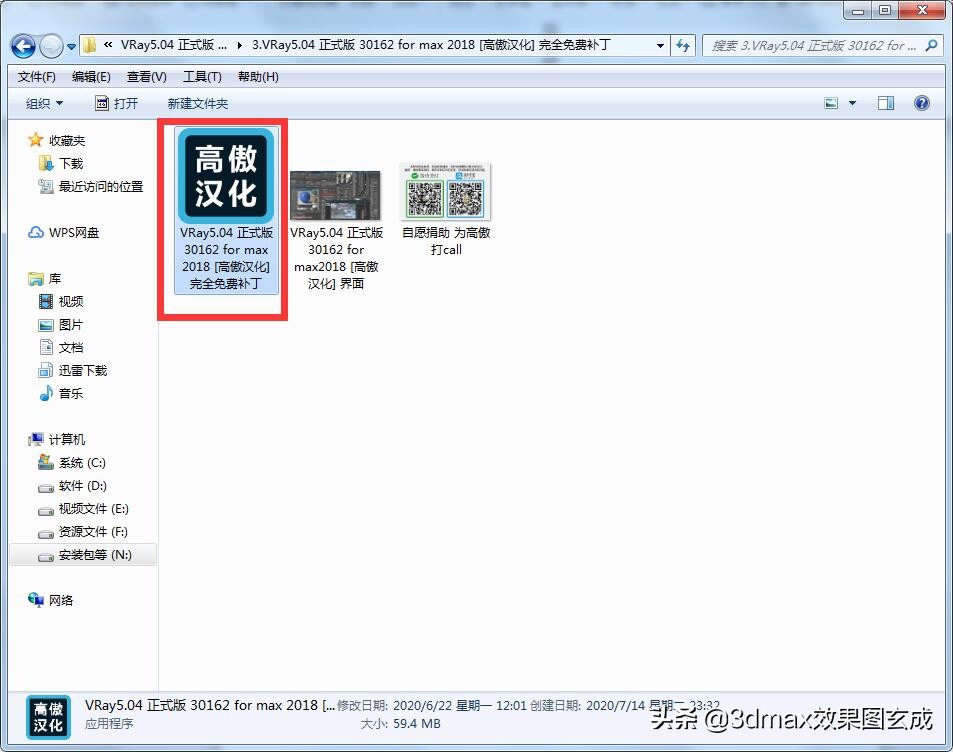The width and height of the screenshot is (953, 752).
Task: Click the Forward navigation arrow
Action: click(x=51, y=46)
